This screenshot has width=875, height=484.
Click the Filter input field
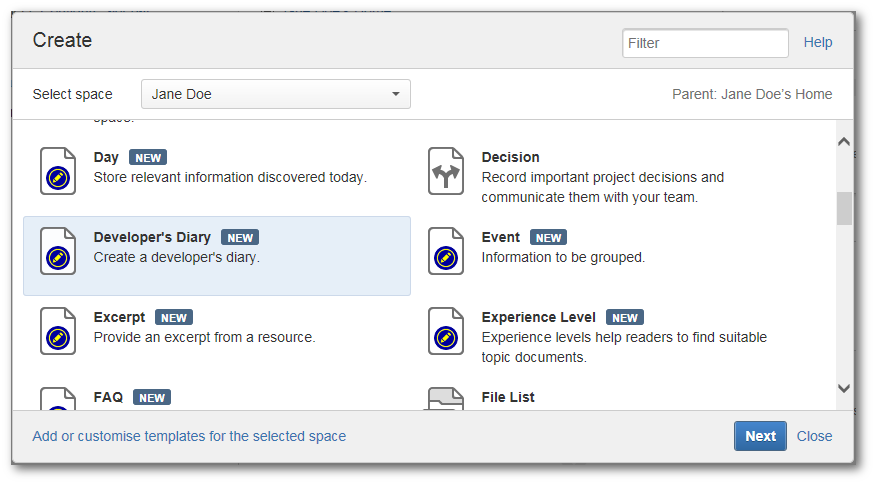click(705, 43)
